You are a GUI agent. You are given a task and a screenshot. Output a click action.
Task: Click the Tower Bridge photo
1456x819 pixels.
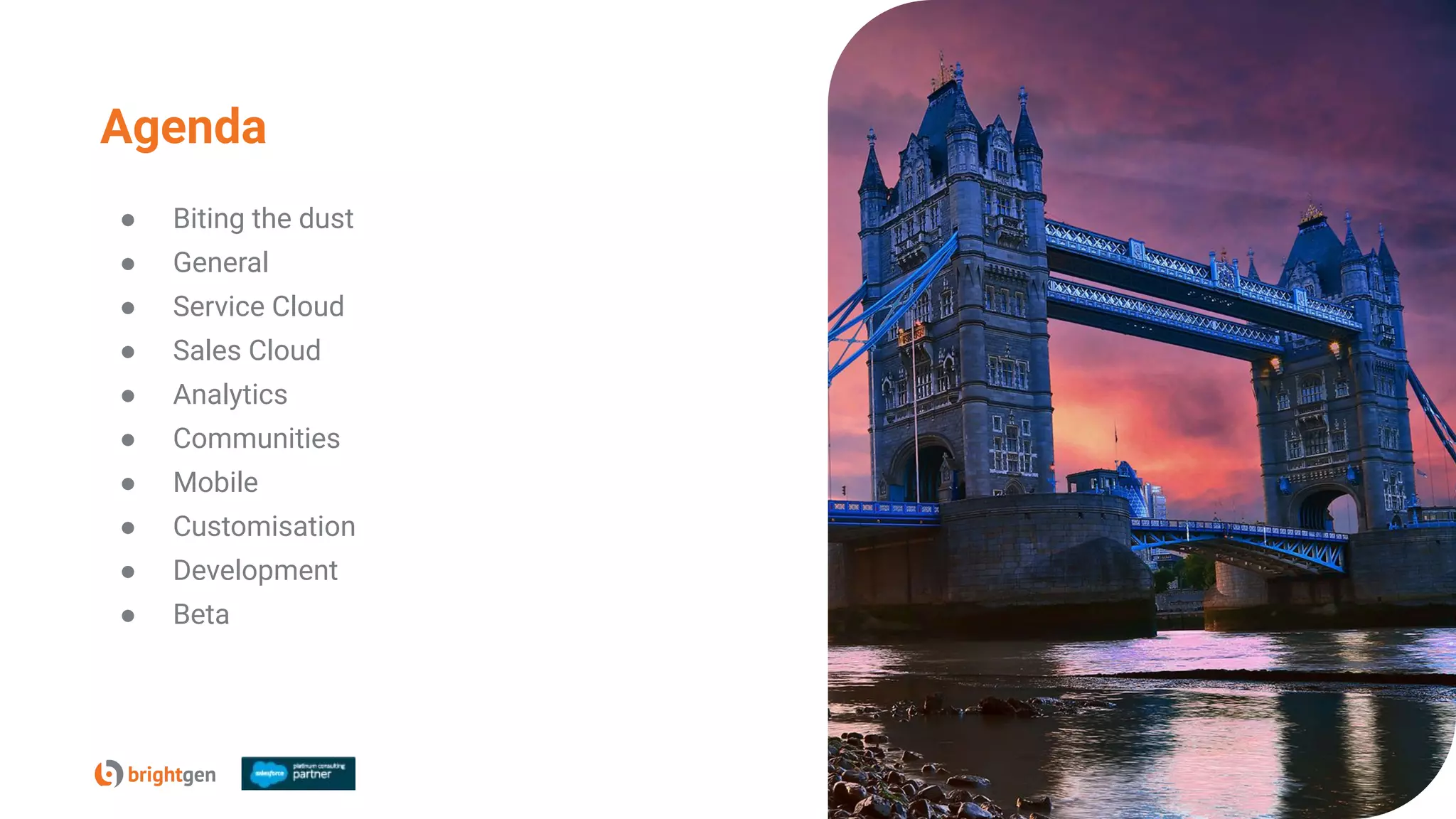[x=1142, y=409]
